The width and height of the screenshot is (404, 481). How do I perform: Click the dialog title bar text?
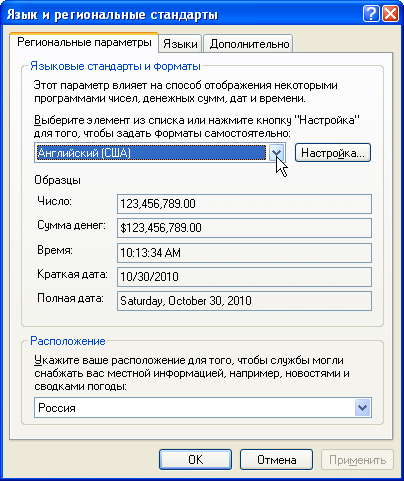pyautogui.click(x=112, y=15)
